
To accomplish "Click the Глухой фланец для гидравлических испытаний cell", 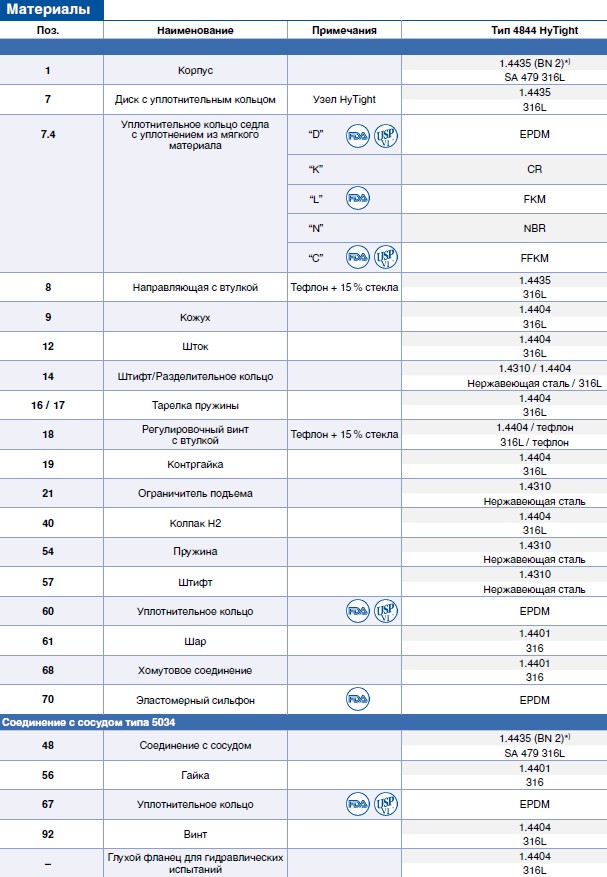I will [x=195, y=863].
